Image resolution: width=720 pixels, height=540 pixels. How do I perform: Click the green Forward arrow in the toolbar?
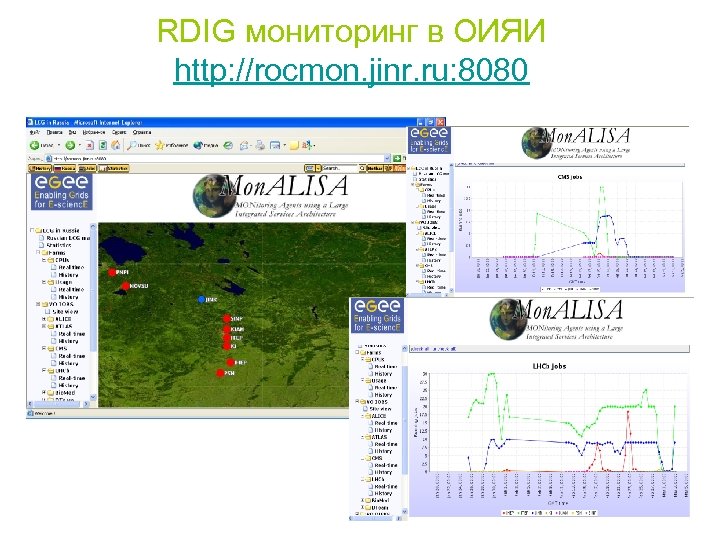pos(70,145)
